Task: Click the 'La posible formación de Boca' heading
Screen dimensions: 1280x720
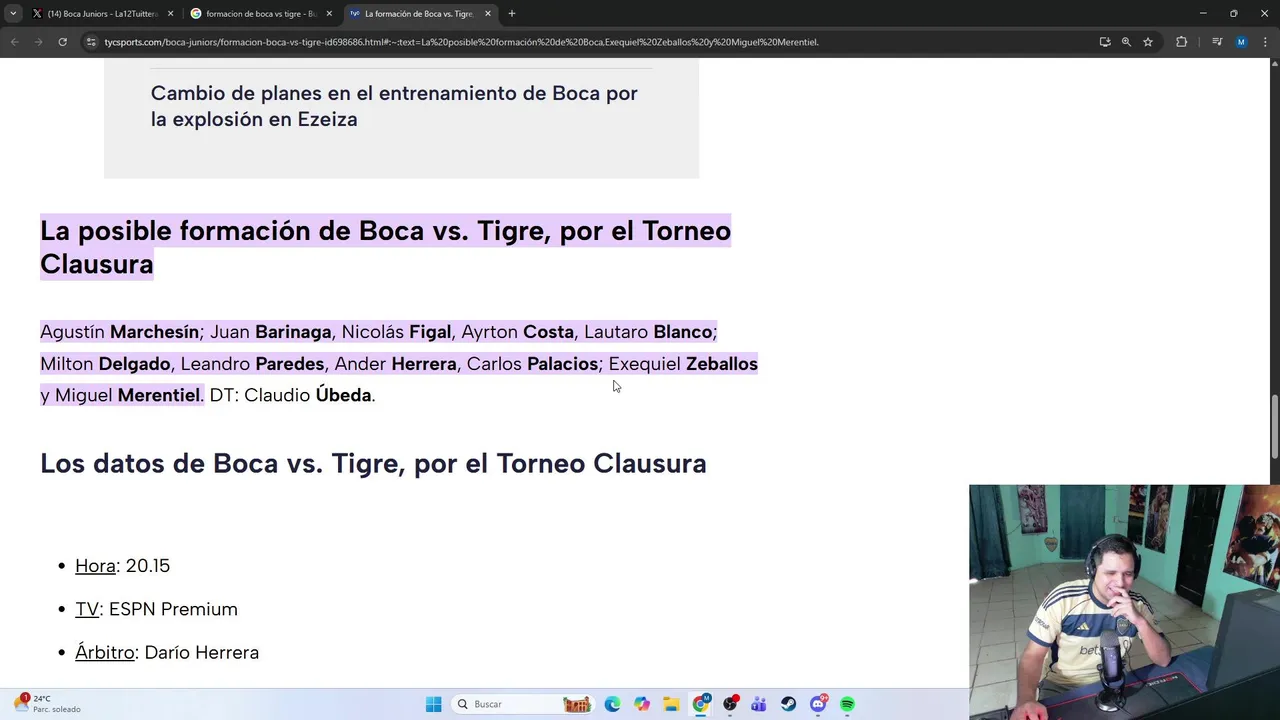Action: point(385,247)
